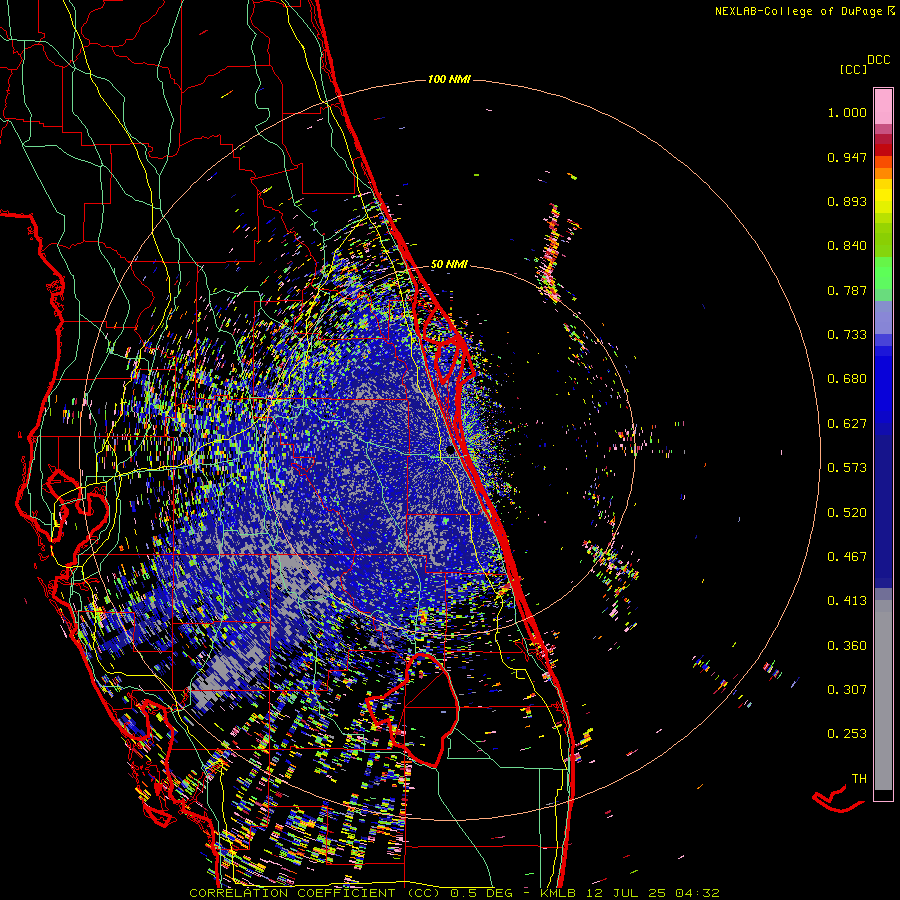Click the 0.520 scale value
Image resolution: width=900 pixels, height=900 pixels.
[x=847, y=512]
